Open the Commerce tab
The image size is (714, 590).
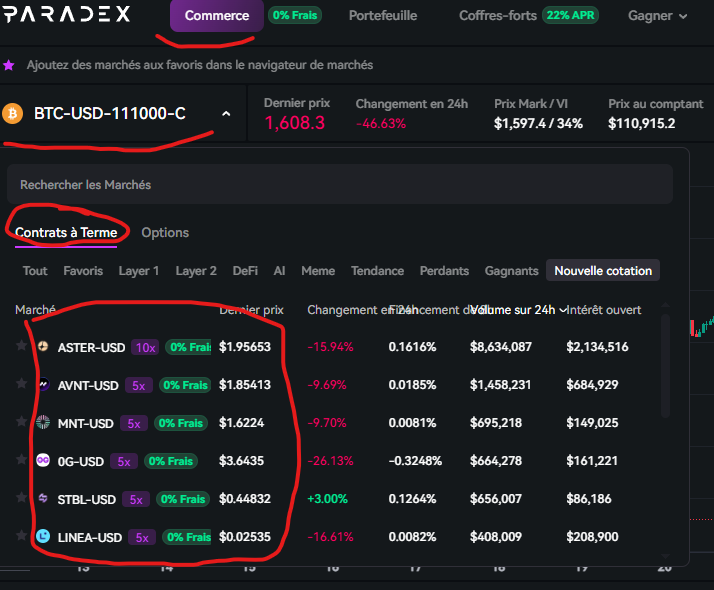217,15
